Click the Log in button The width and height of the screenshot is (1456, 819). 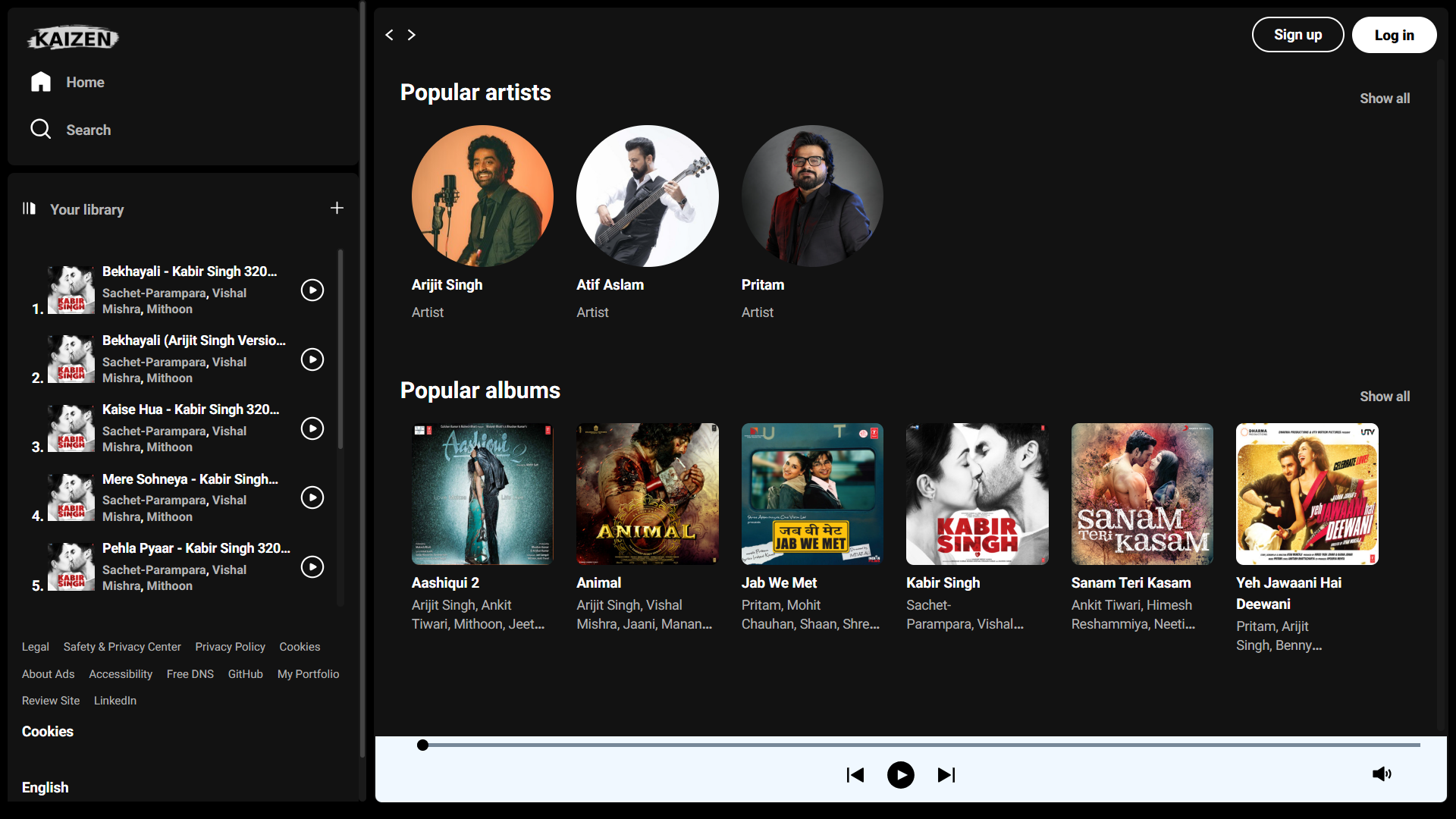(x=1394, y=35)
